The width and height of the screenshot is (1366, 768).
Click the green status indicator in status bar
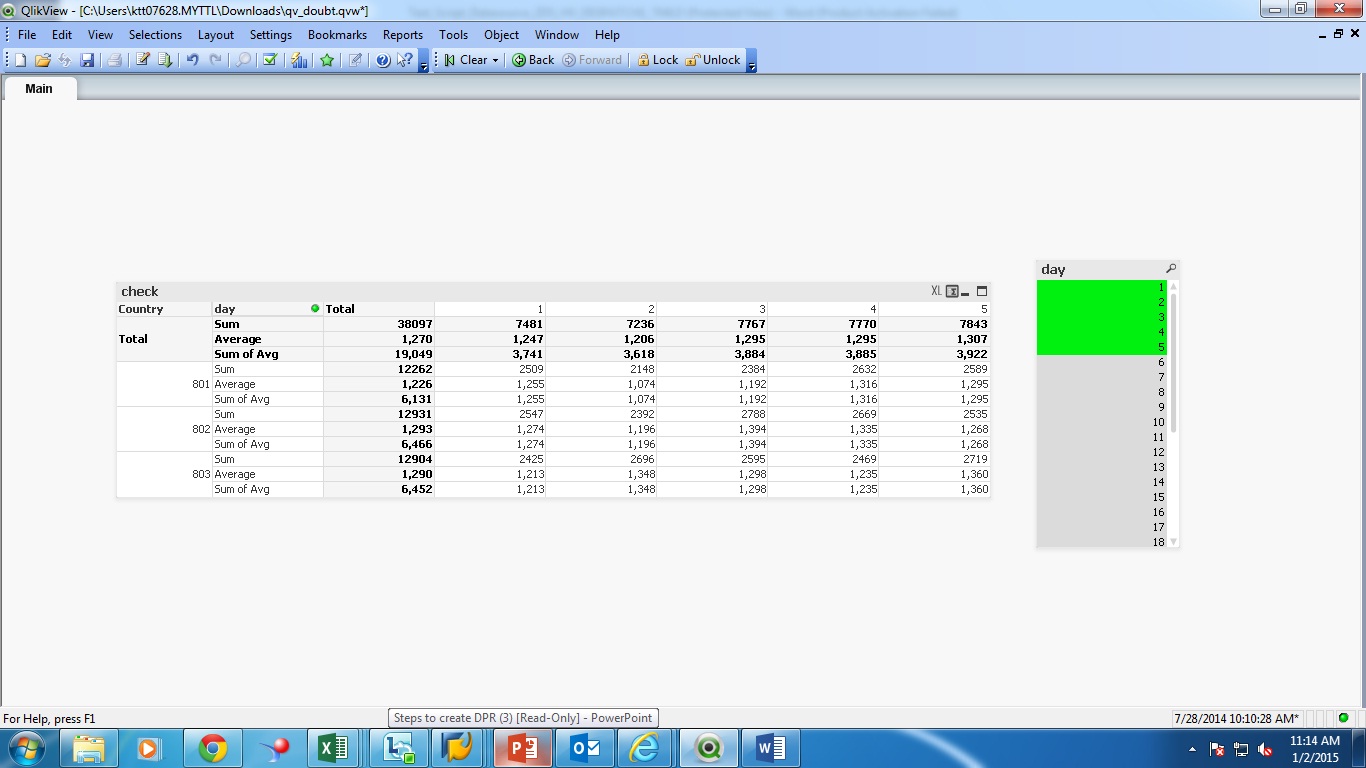tap(1343, 718)
